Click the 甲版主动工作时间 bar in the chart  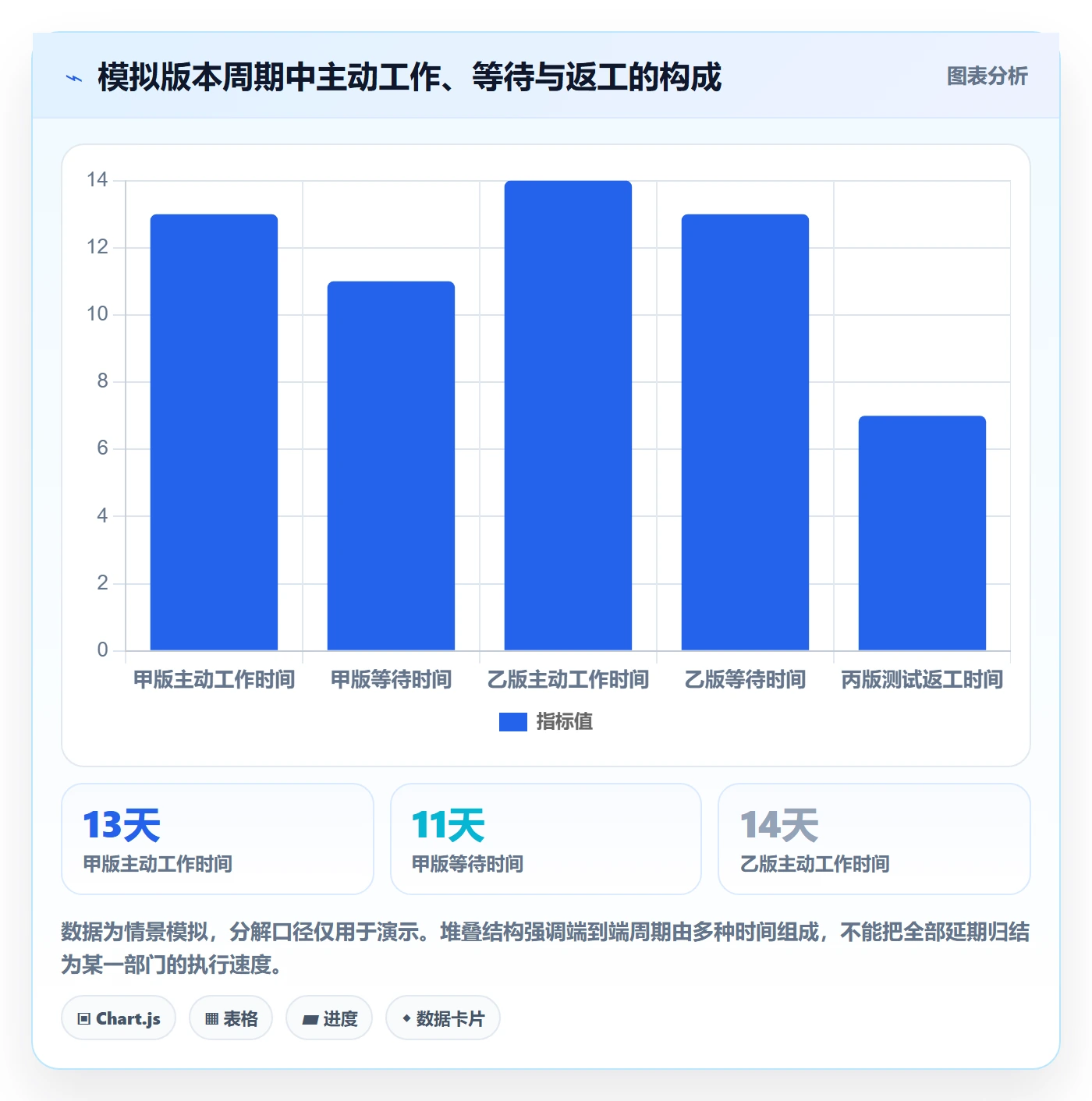tap(214, 432)
